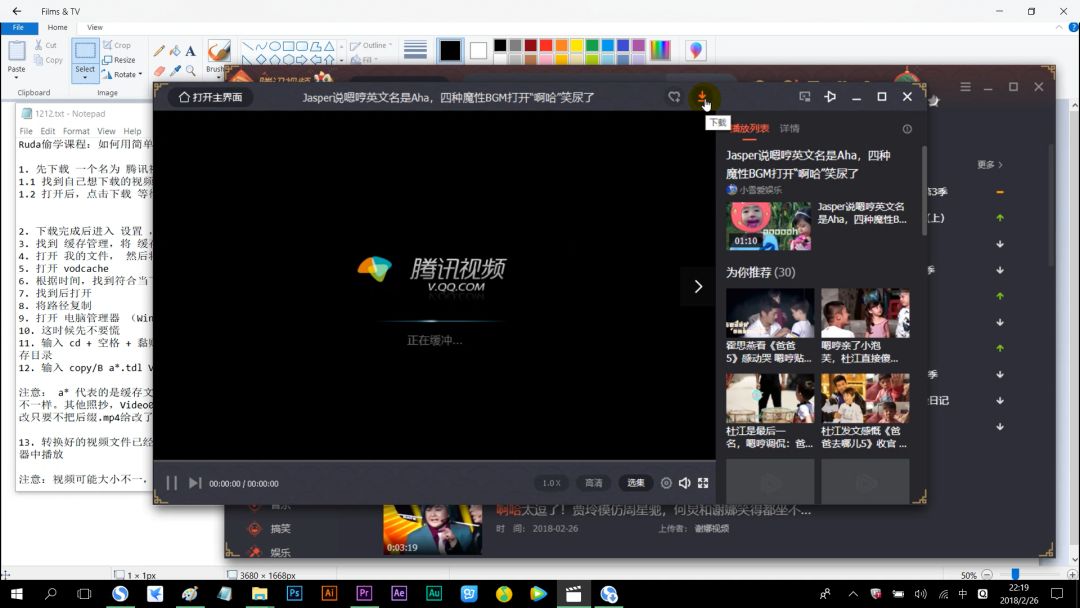Click the zoom out minus button in Paint
1080x608 pixels.
[x=987, y=575]
